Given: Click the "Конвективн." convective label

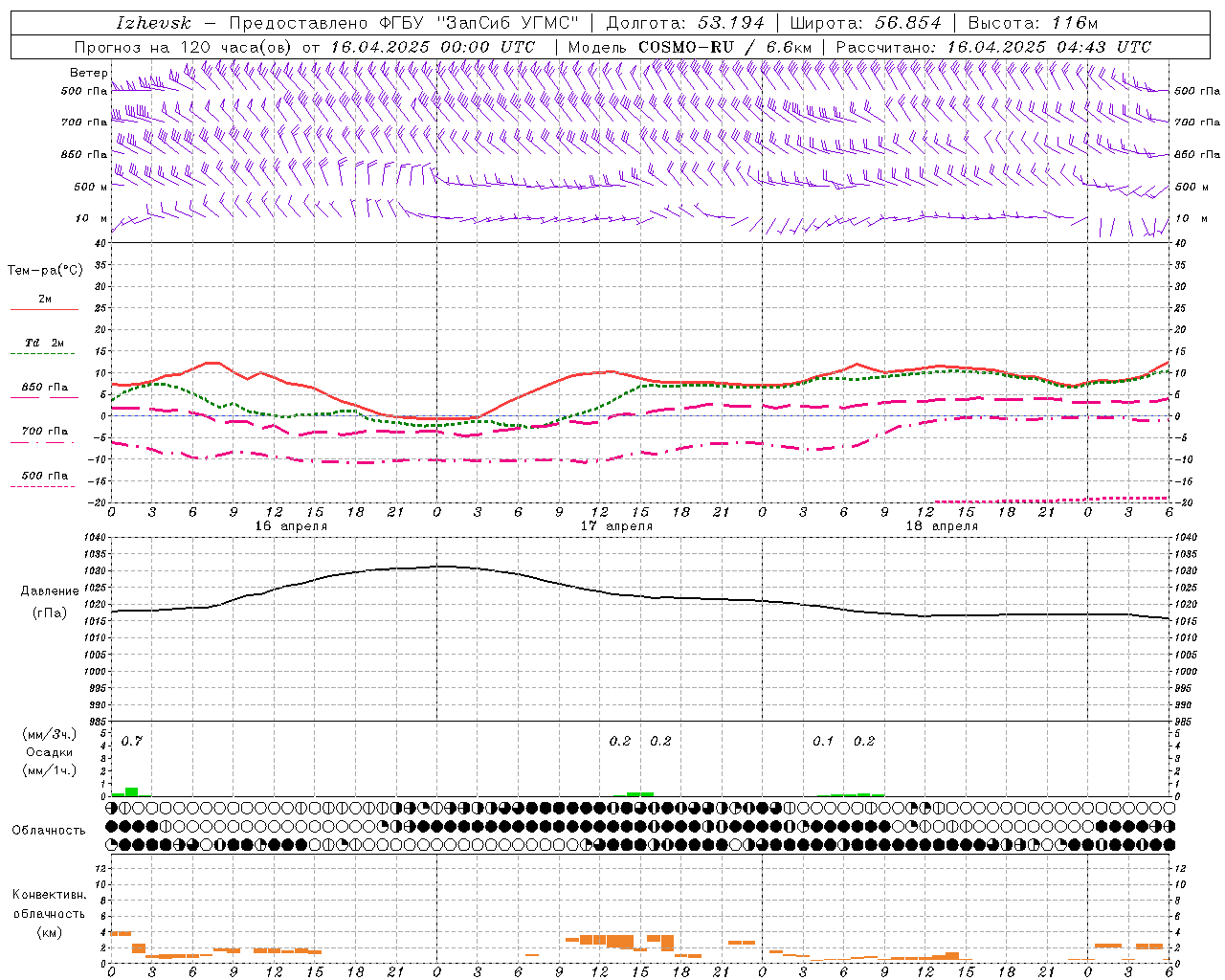Looking at the screenshot, I should pos(49,895).
